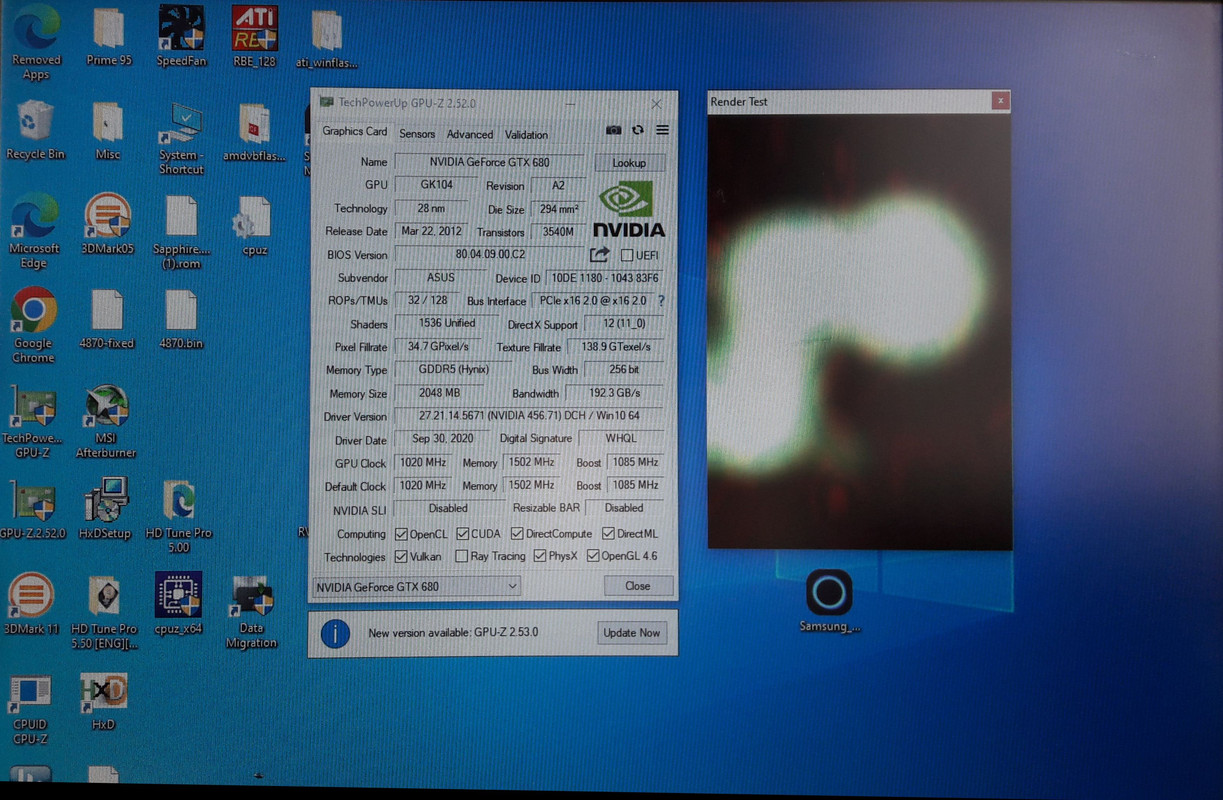Click the Digital Signature WHQL value
Image resolution: width=1223 pixels, height=800 pixels.
pyautogui.click(x=621, y=438)
